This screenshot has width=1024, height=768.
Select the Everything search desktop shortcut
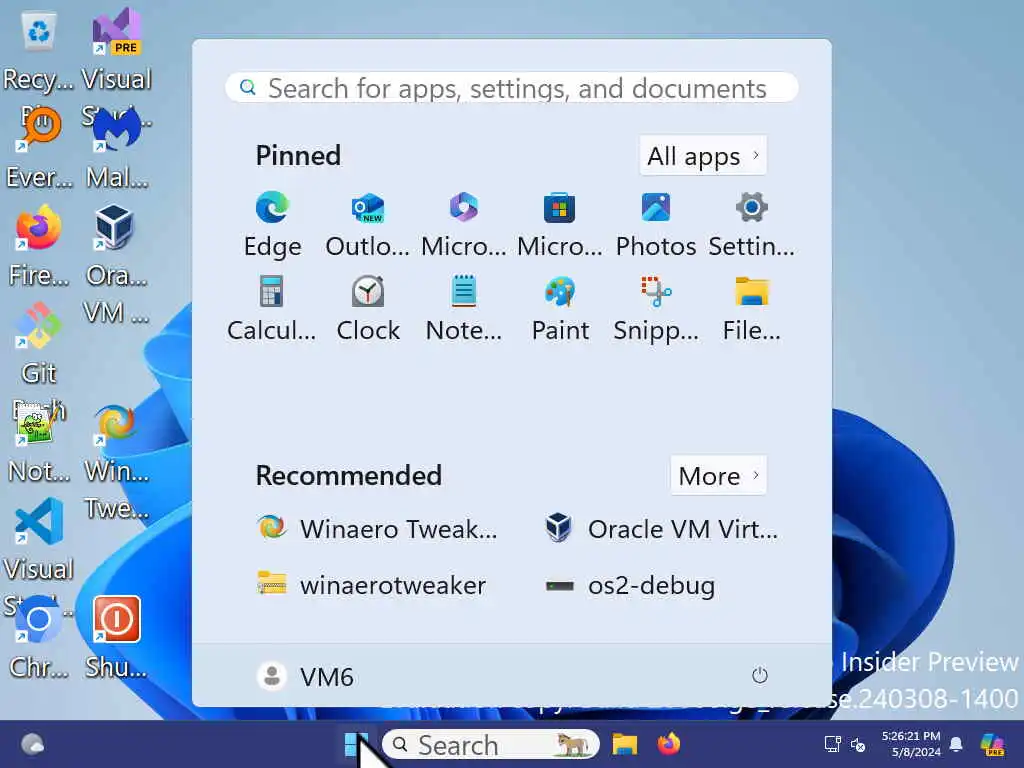click(x=39, y=149)
